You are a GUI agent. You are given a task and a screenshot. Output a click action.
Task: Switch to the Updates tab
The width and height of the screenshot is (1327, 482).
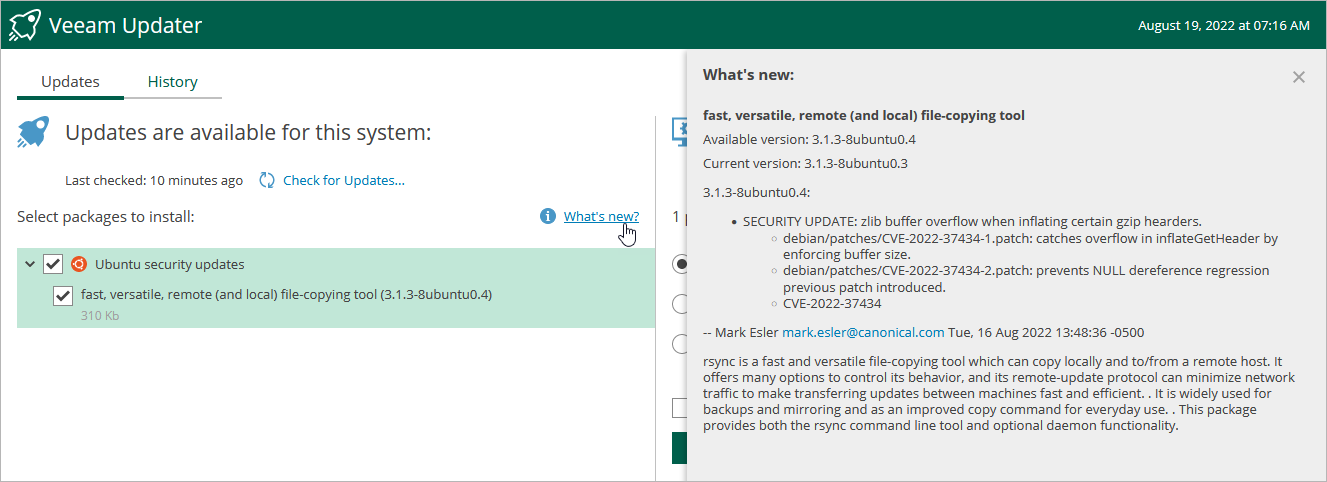(x=70, y=82)
